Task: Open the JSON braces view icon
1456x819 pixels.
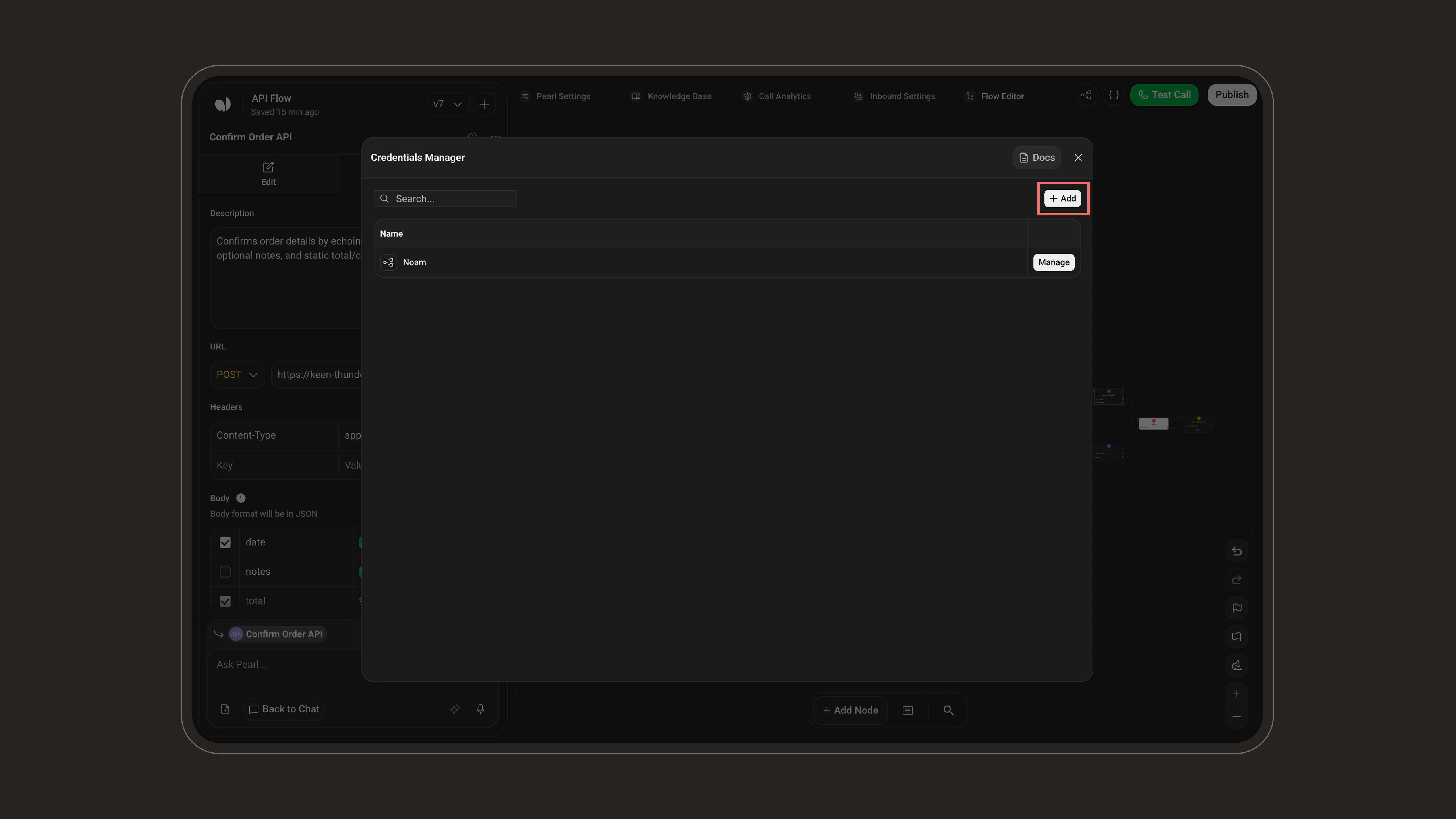Action: click(x=1114, y=95)
